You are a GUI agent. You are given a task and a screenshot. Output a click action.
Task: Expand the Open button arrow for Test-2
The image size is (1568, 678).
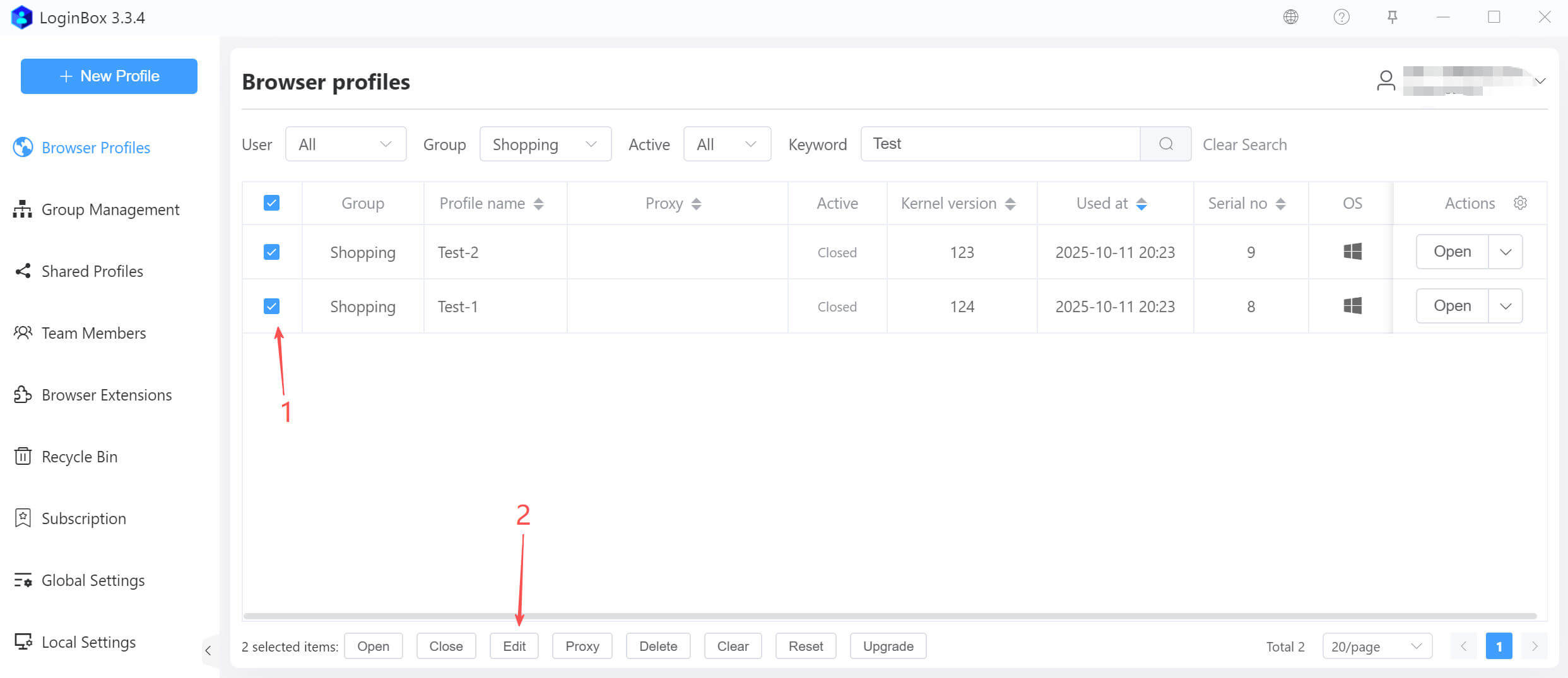[1505, 252]
